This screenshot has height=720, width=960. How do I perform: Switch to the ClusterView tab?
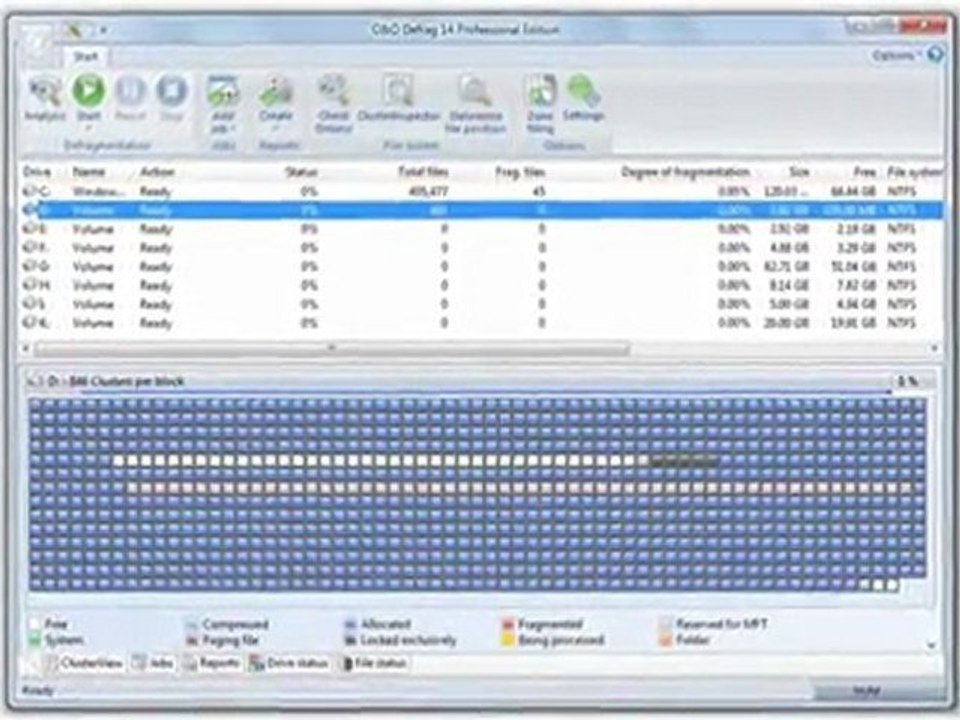pos(84,663)
